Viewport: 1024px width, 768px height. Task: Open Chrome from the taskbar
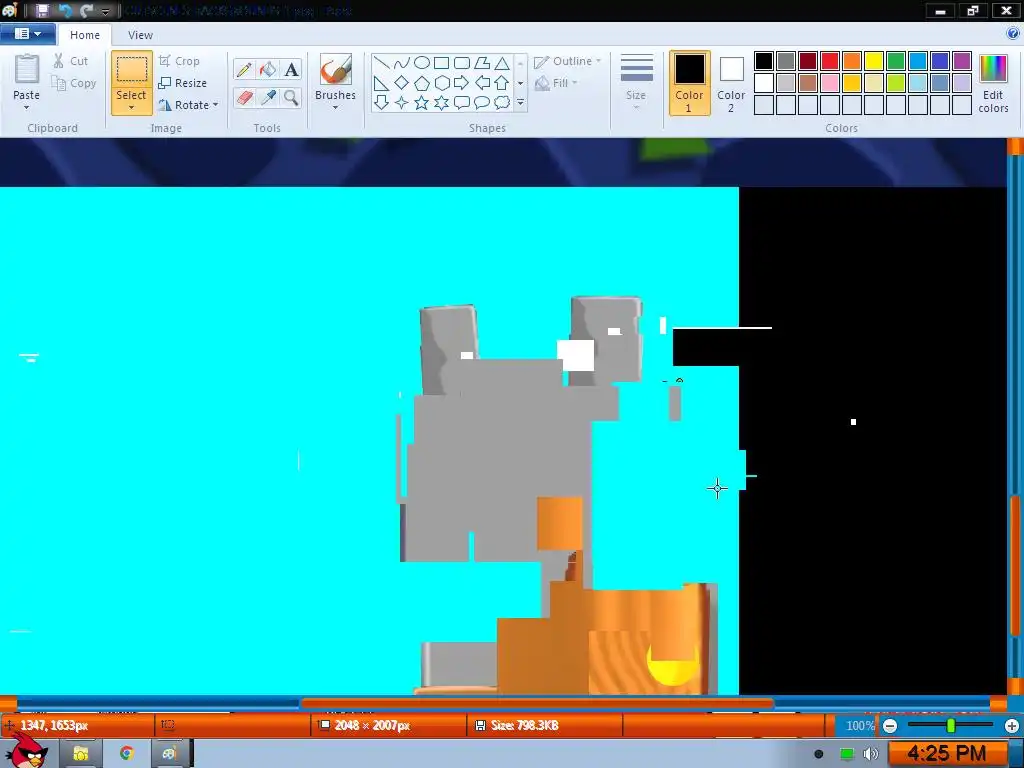click(x=127, y=753)
